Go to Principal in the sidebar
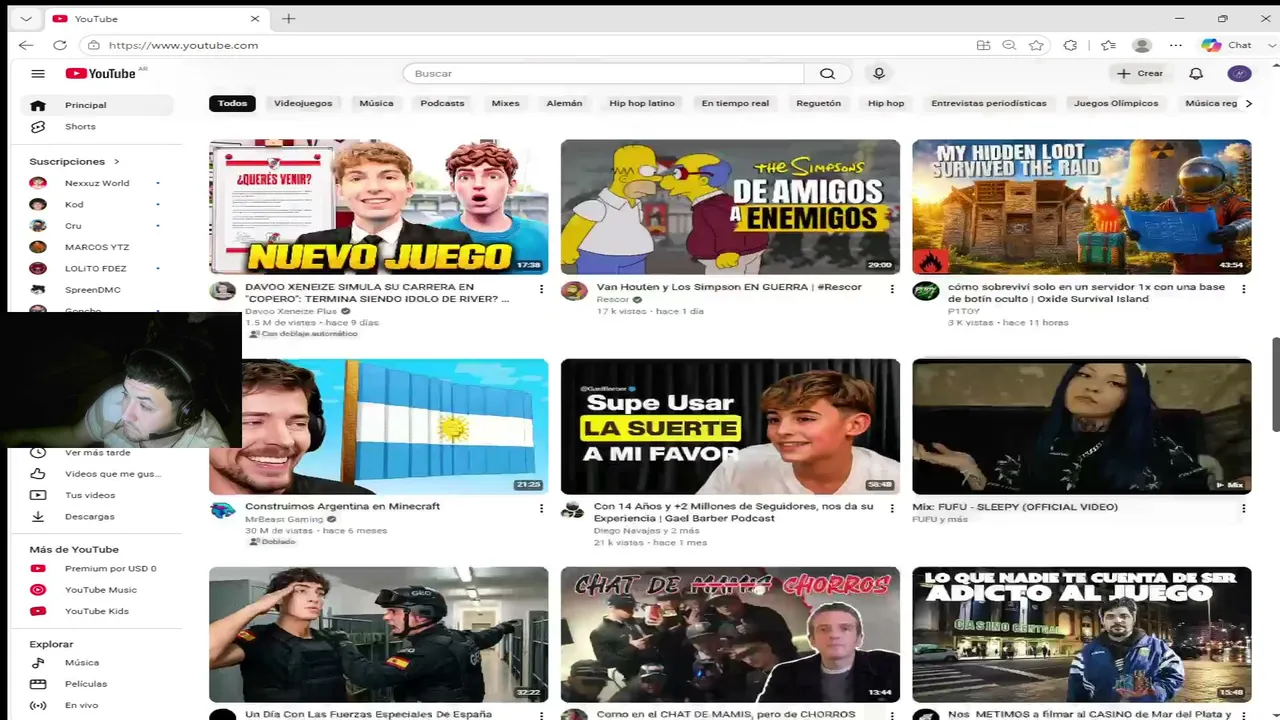This screenshot has width=1280, height=720. (x=96, y=105)
